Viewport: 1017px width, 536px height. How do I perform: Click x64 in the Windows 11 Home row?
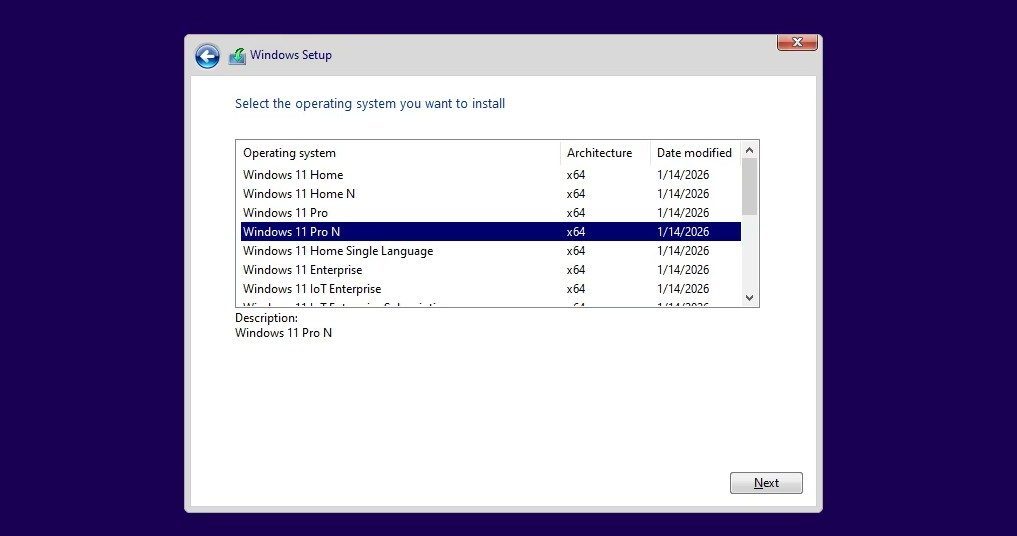[575, 175]
